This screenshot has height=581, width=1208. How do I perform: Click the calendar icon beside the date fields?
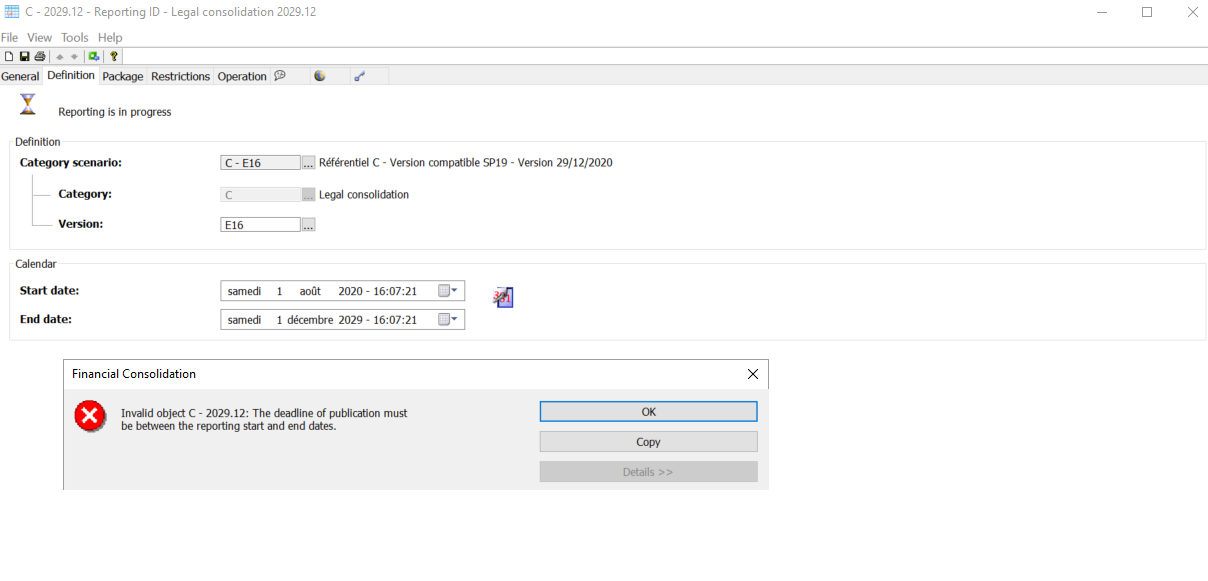tap(503, 297)
